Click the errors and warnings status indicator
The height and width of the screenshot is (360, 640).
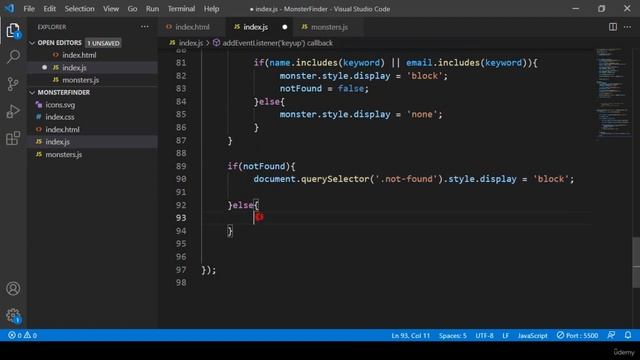22,336
